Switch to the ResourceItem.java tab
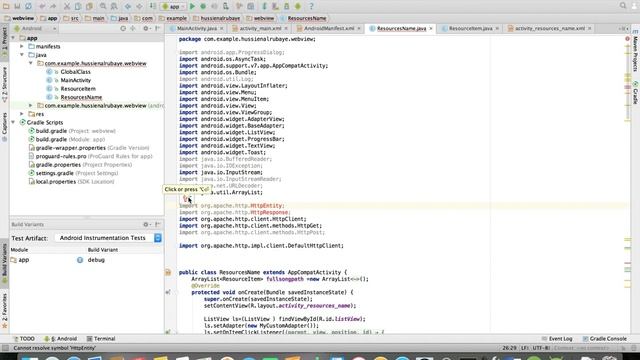Screen dimensions: 640x360 click(470, 29)
